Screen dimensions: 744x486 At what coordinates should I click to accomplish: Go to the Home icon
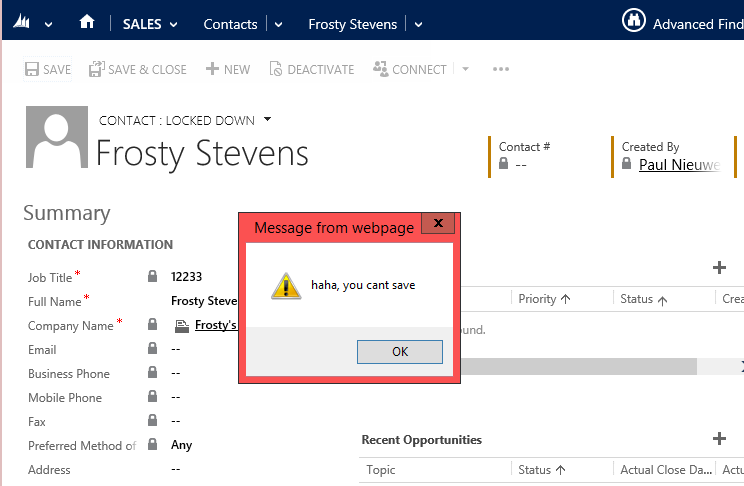click(x=87, y=23)
